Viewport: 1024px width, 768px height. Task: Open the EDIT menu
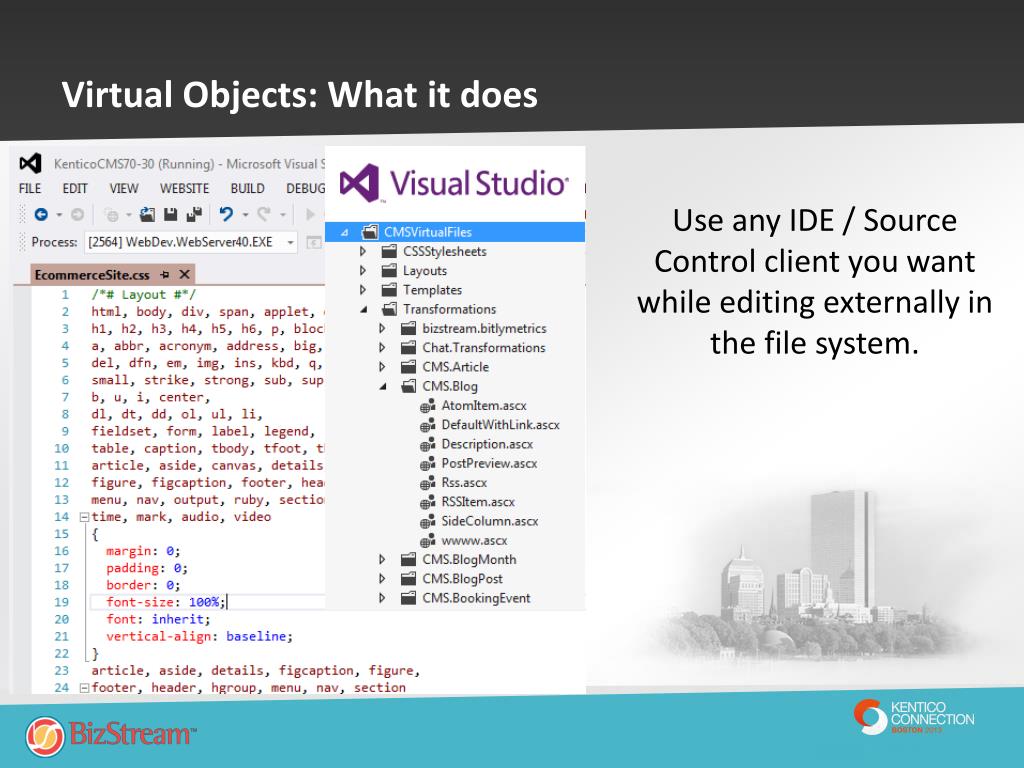point(75,189)
